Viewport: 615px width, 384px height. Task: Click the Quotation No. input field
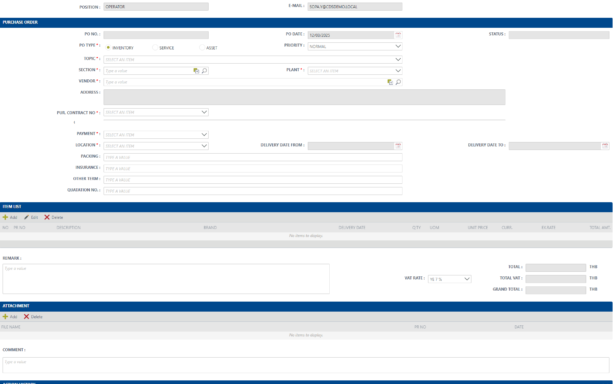[x=253, y=191]
